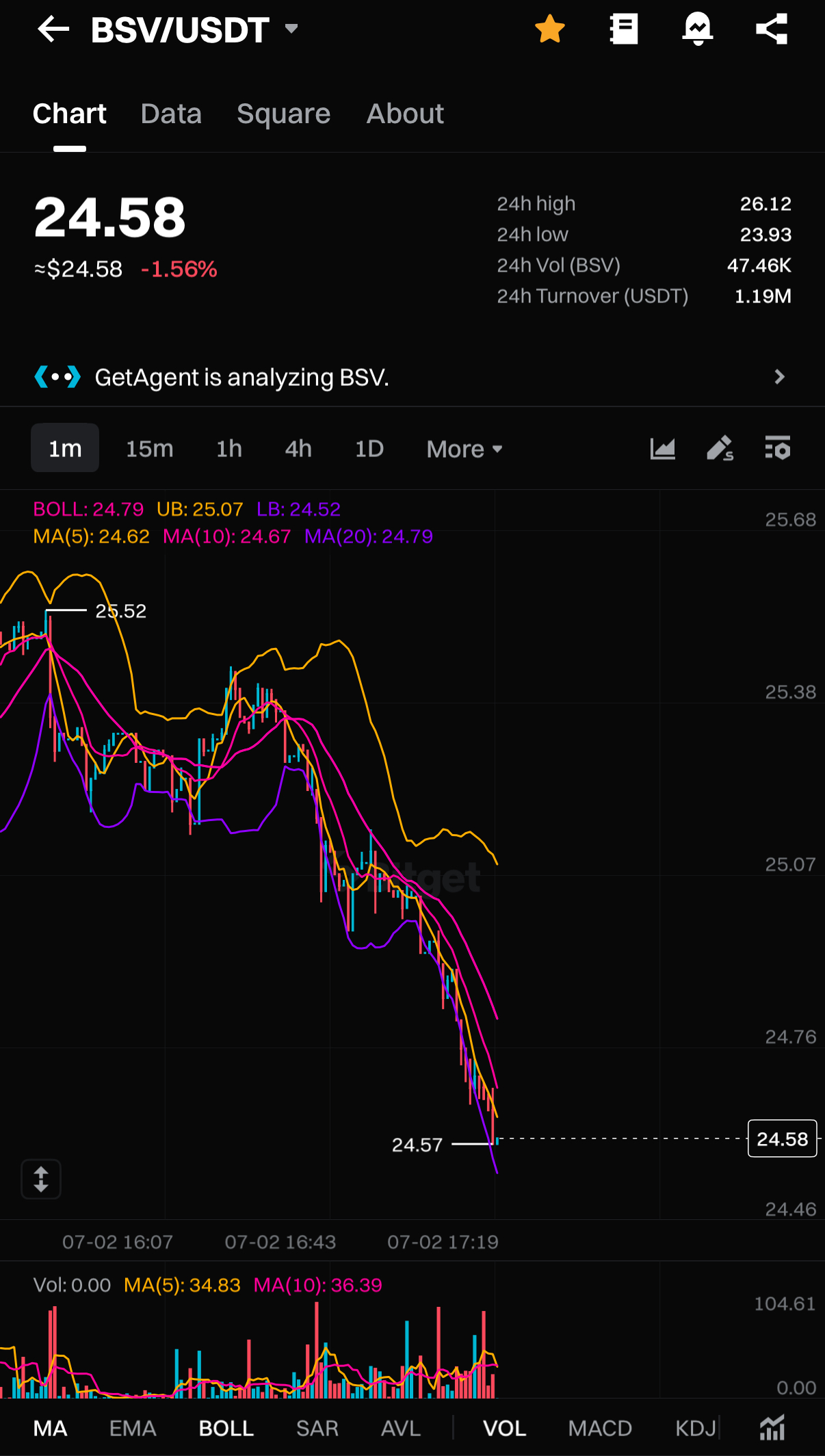825x1456 pixels.
Task: Toggle the KDJ sub-indicator
Action: [696, 1428]
